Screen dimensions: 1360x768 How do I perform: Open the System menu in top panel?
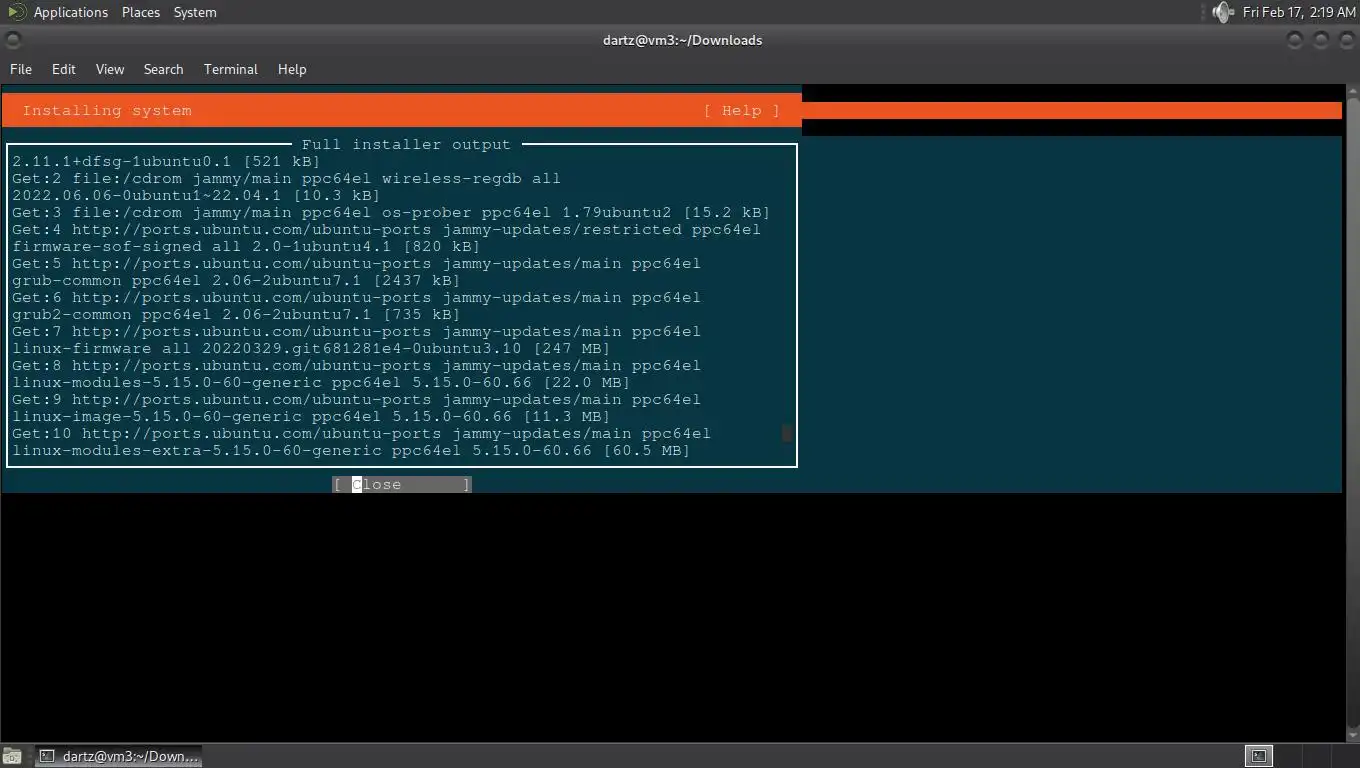click(x=195, y=12)
